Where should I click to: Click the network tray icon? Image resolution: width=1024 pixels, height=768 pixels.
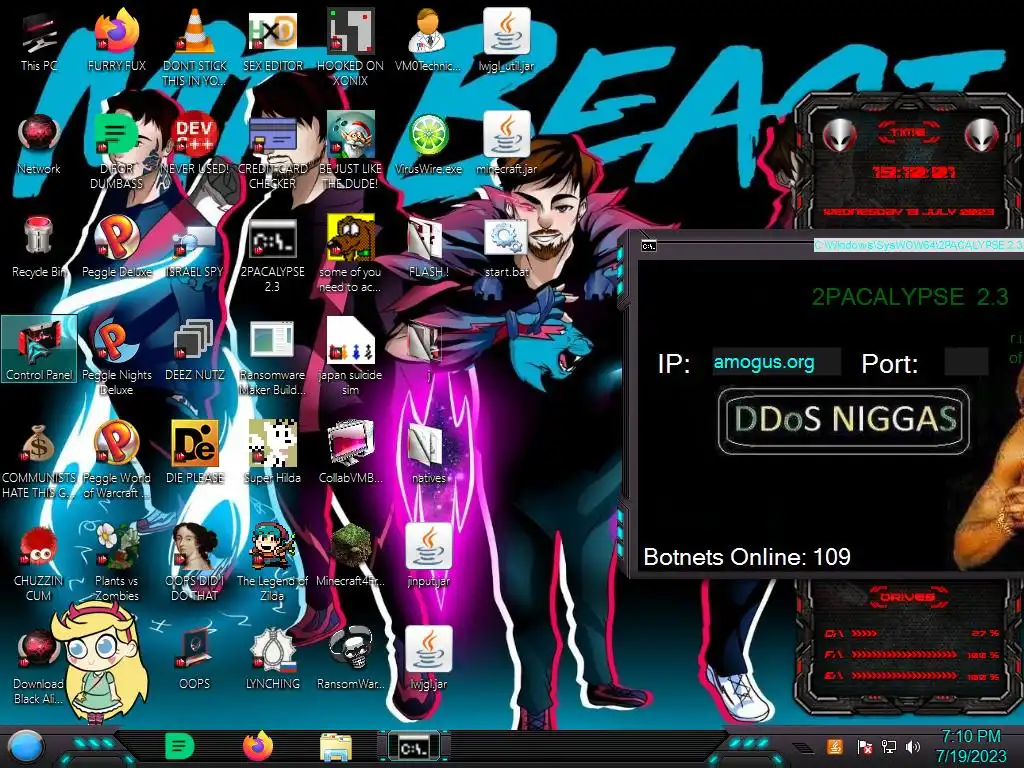pos(888,746)
